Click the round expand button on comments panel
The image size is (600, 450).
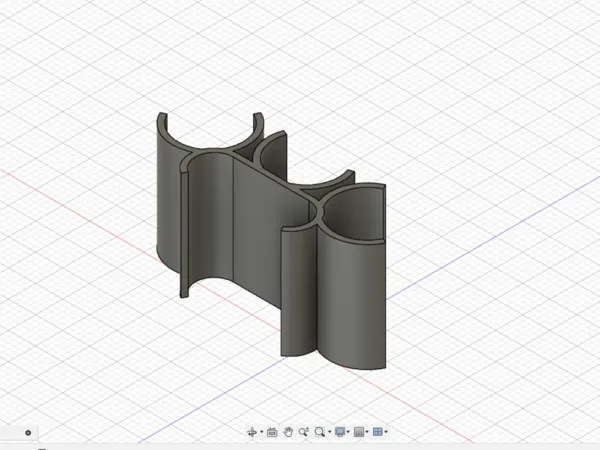coord(28,433)
